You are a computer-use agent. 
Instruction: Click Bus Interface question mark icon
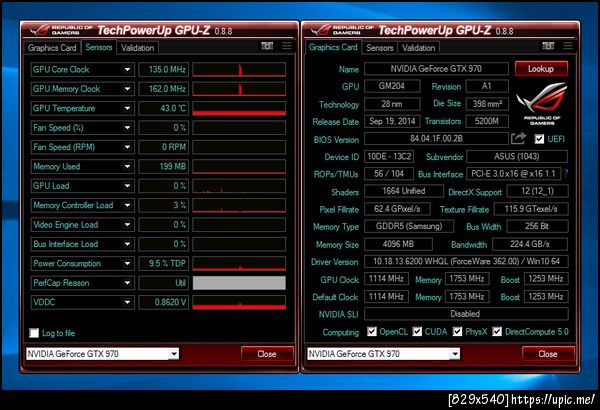click(566, 174)
